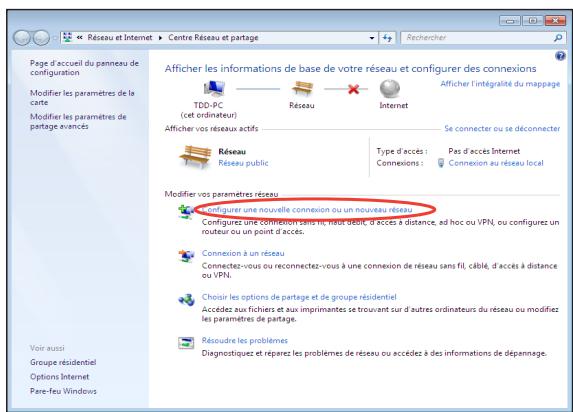Open Groupe résidentiel under Voir aussi

point(63,362)
